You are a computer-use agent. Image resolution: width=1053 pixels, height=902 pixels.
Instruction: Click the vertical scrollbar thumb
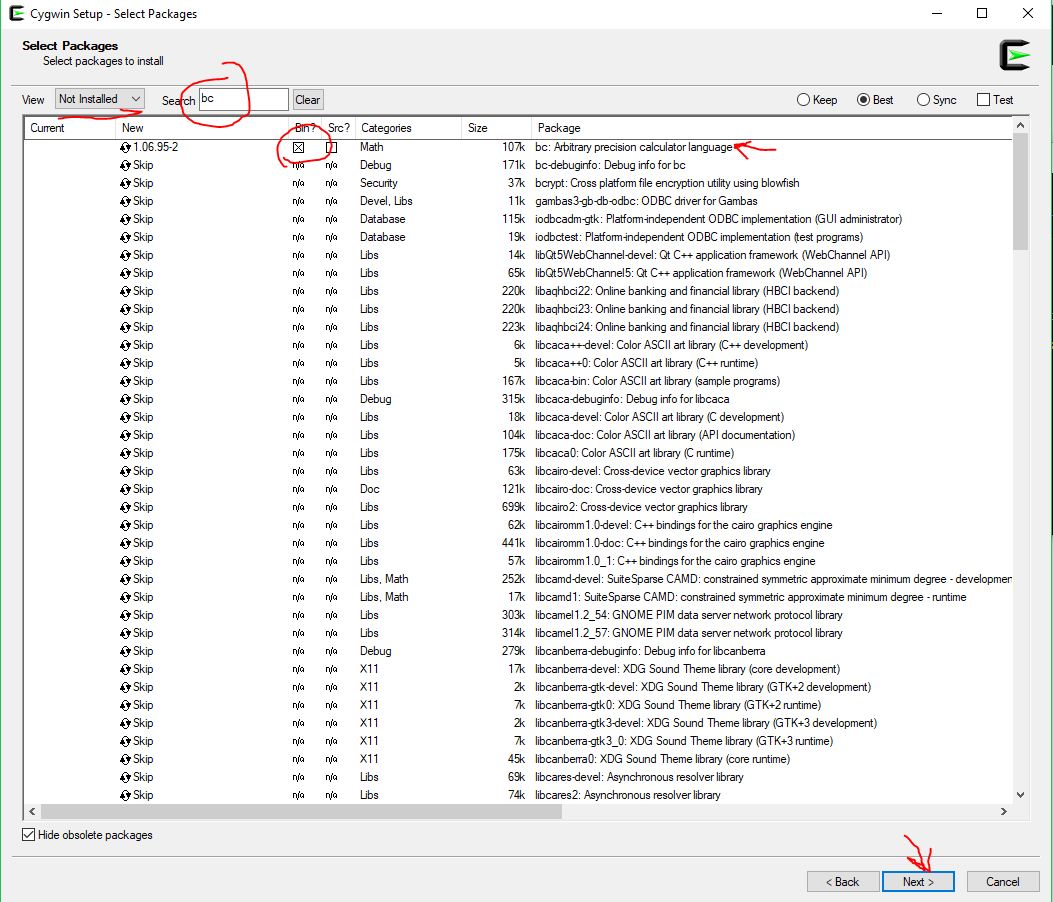point(1020,191)
